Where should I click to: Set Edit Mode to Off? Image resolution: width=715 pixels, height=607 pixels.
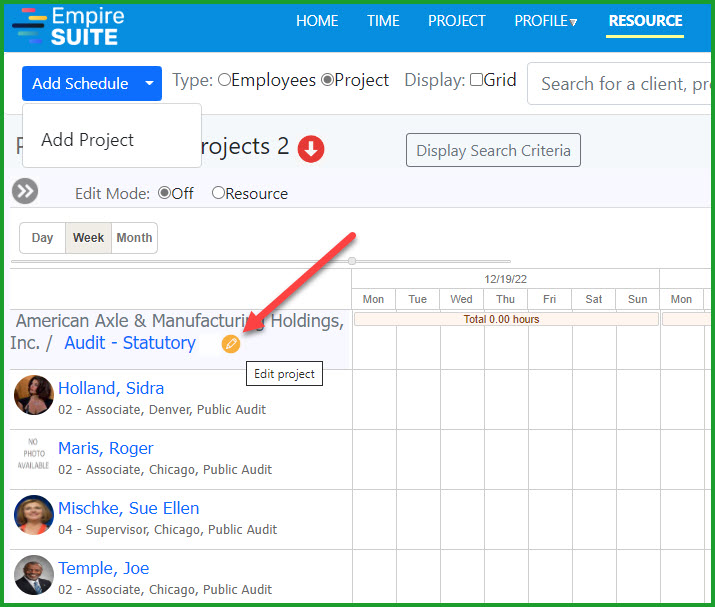coord(164,193)
